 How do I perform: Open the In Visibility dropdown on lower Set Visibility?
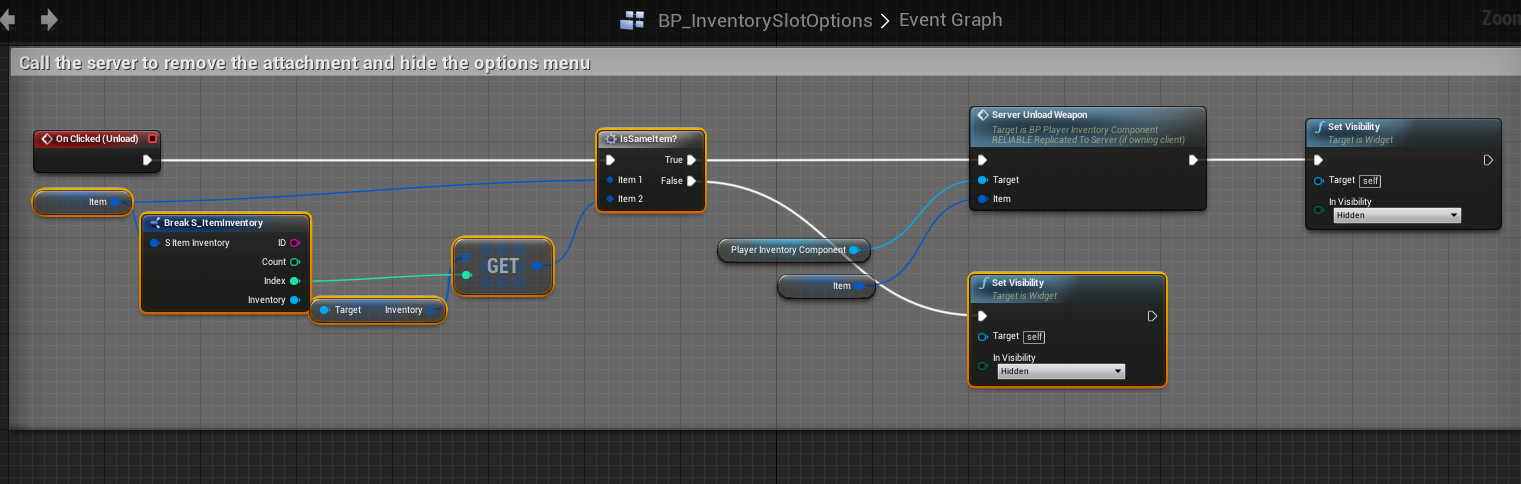click(x=1060, y=371)
